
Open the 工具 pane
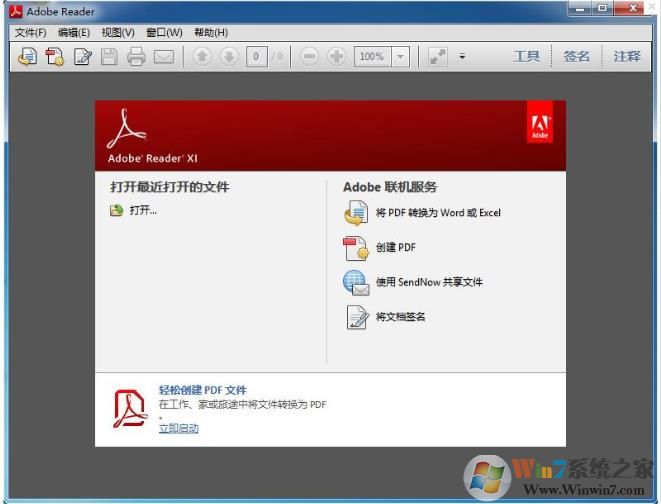[x=527, y=56]
